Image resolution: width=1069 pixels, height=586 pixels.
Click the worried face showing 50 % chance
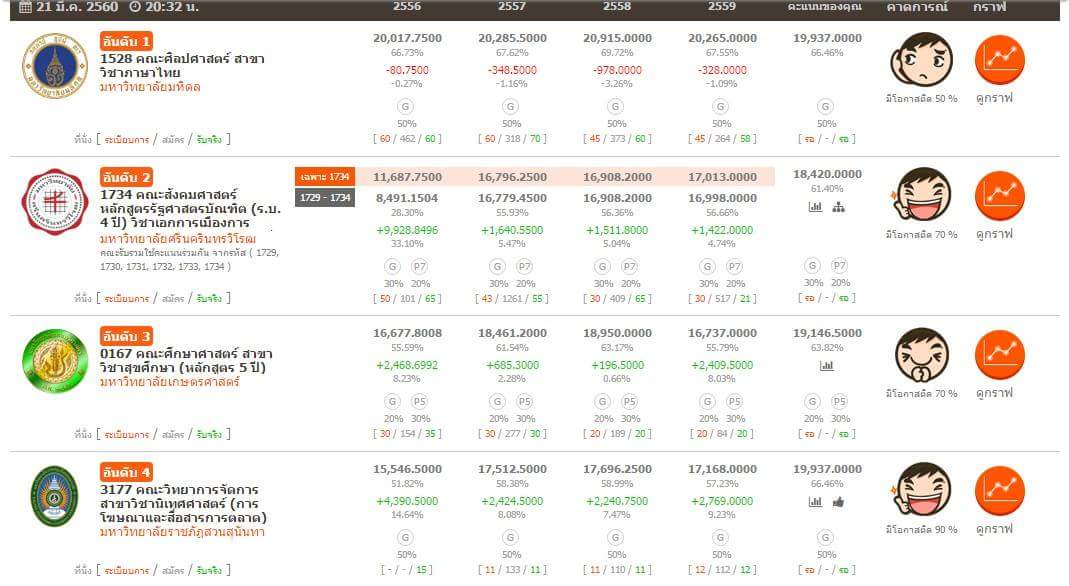(921, 60)
